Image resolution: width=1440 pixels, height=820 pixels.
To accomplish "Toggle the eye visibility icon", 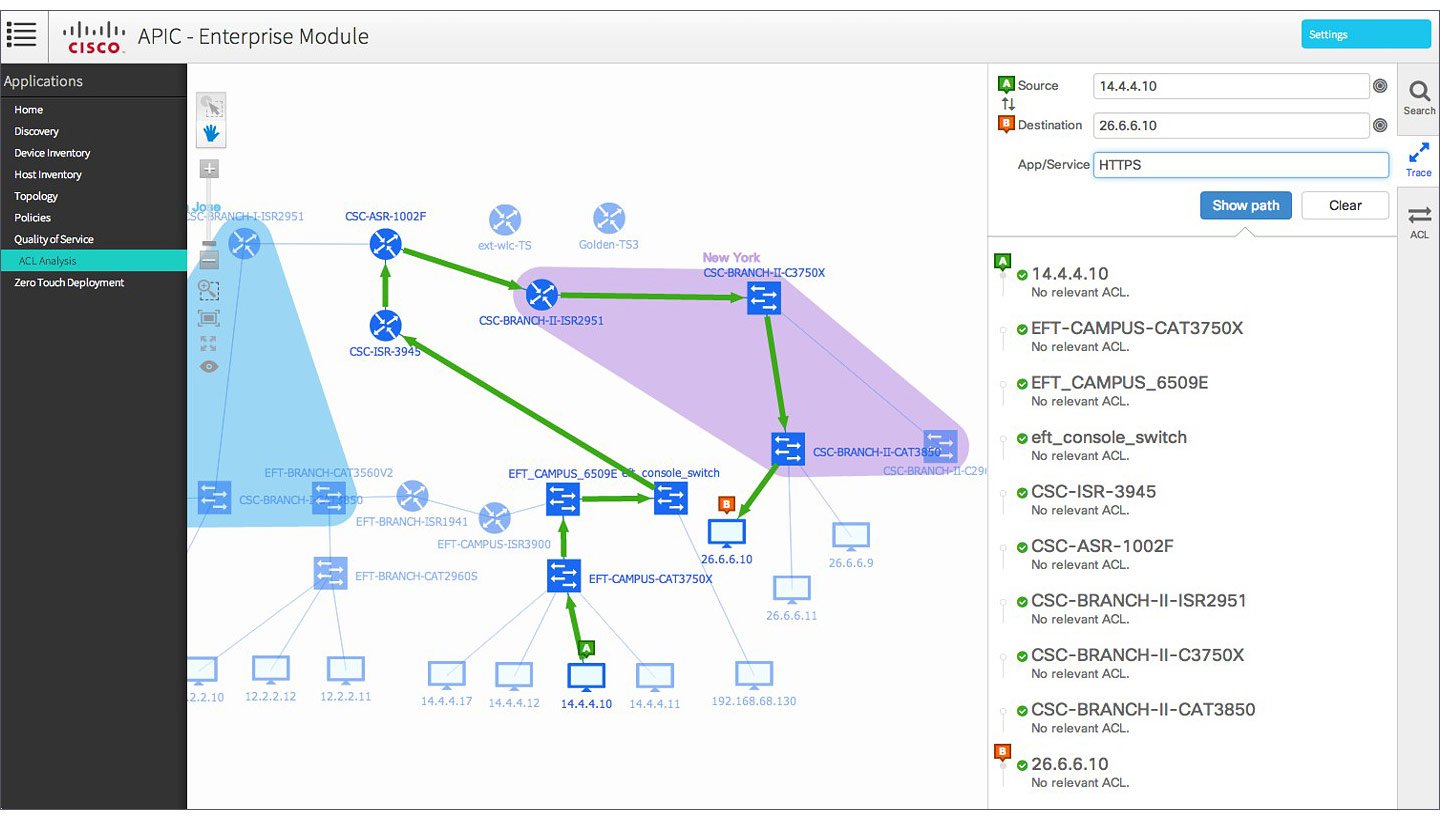I will (209, 366).
